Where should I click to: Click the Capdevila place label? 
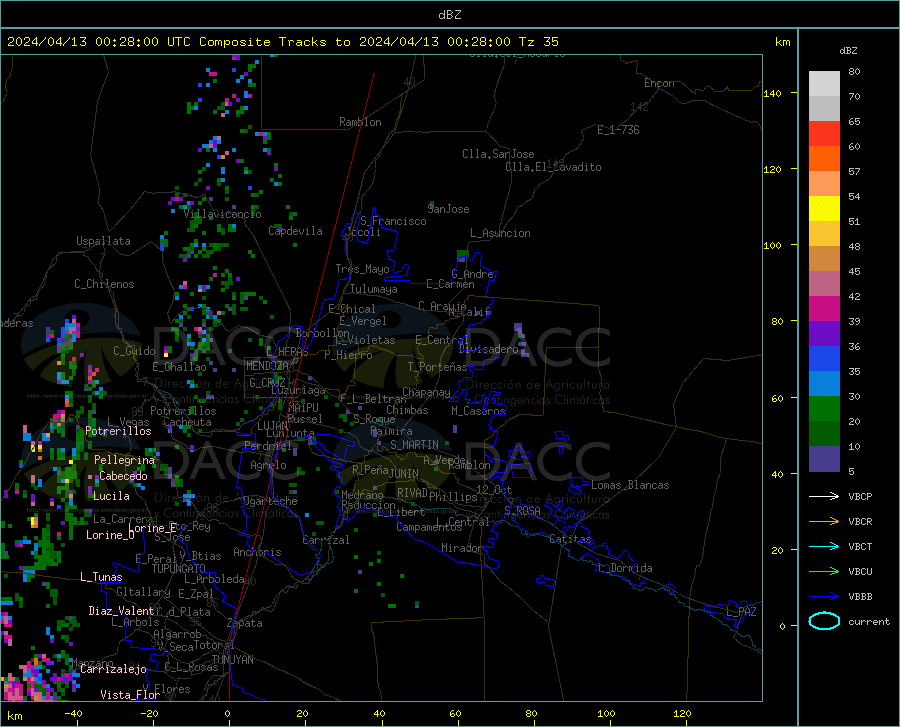(295, 231)
